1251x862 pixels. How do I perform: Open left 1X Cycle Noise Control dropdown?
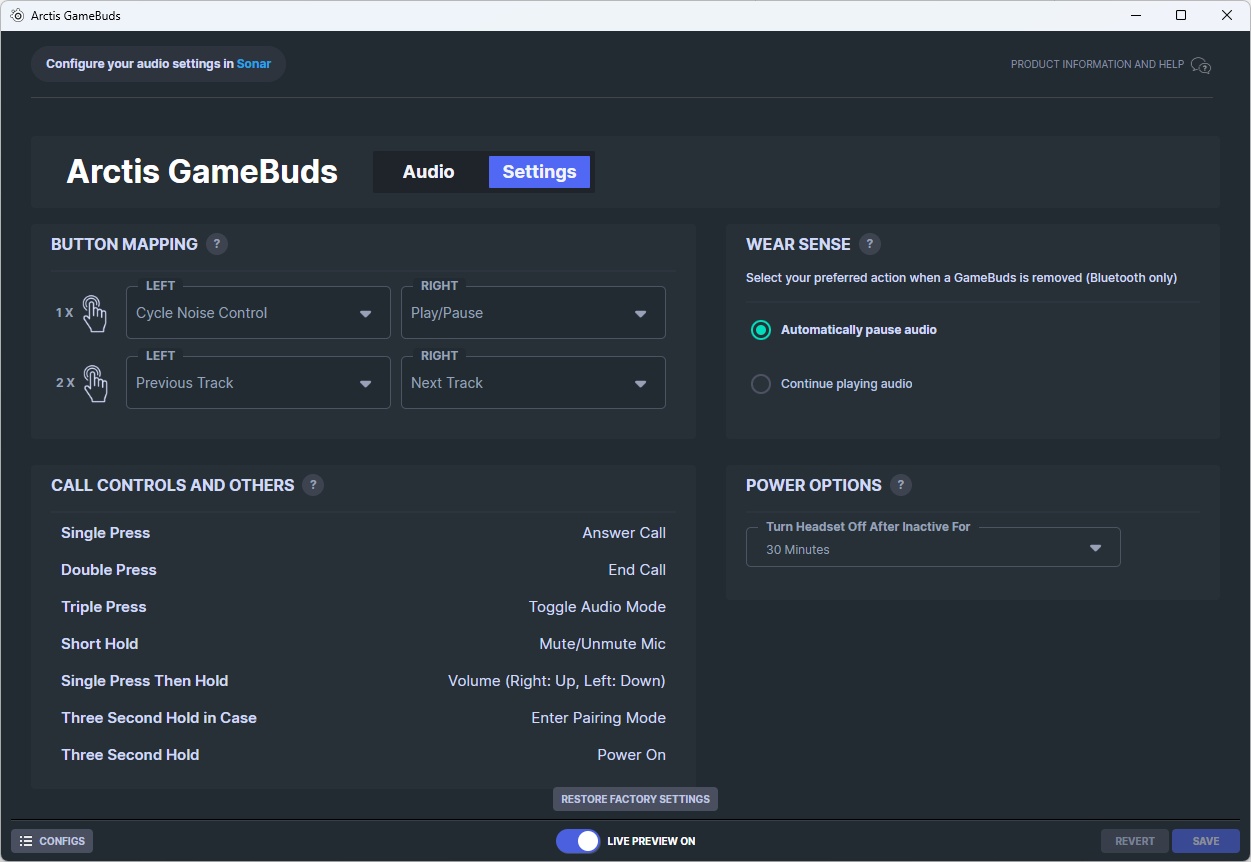[x=258, y=313]
